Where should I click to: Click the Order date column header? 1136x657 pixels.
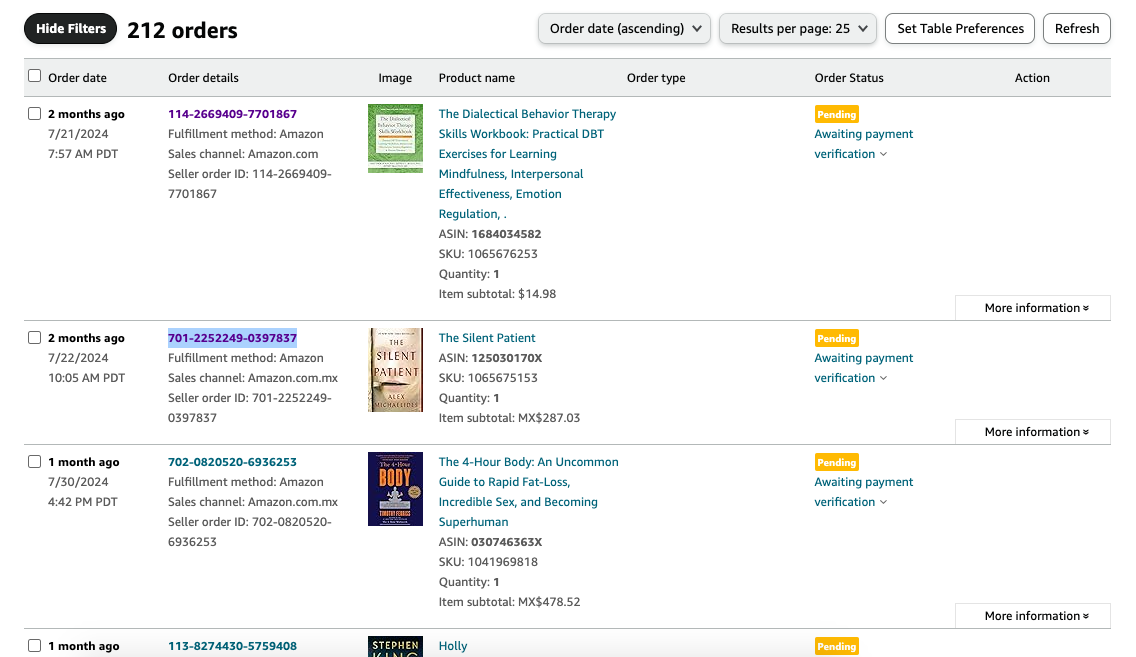78,78
